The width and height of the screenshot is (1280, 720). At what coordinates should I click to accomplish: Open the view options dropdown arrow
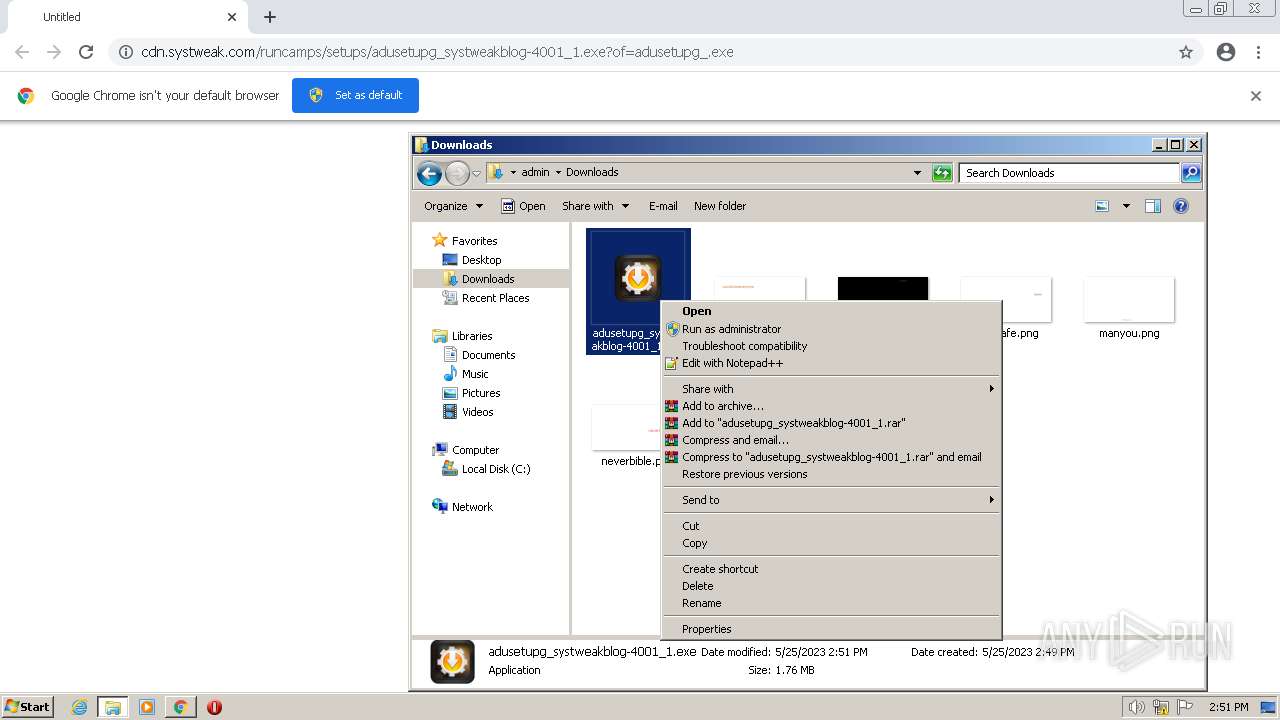point(1126,206)
